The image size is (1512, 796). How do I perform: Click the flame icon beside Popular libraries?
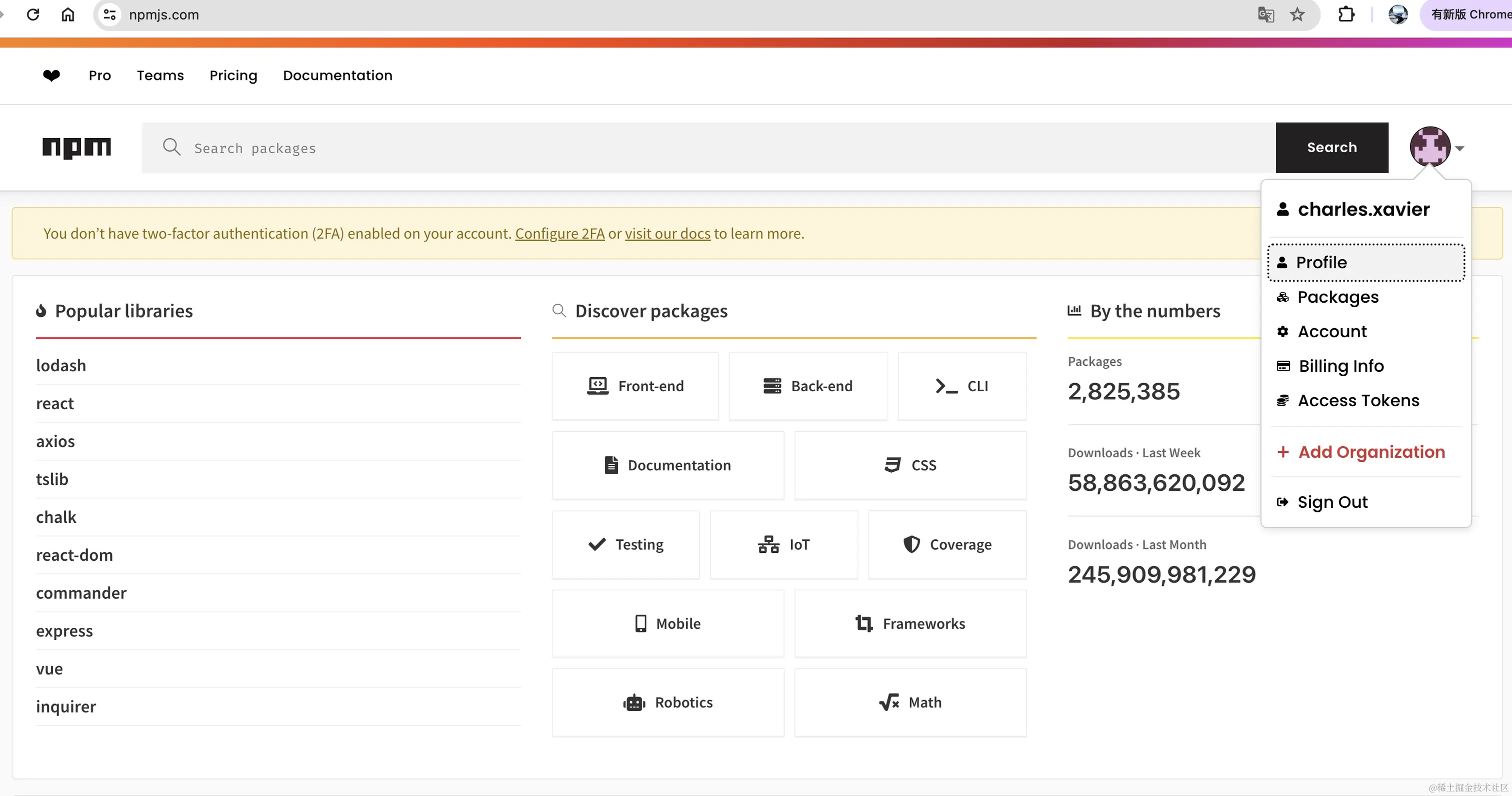click(x=41, y=311)
